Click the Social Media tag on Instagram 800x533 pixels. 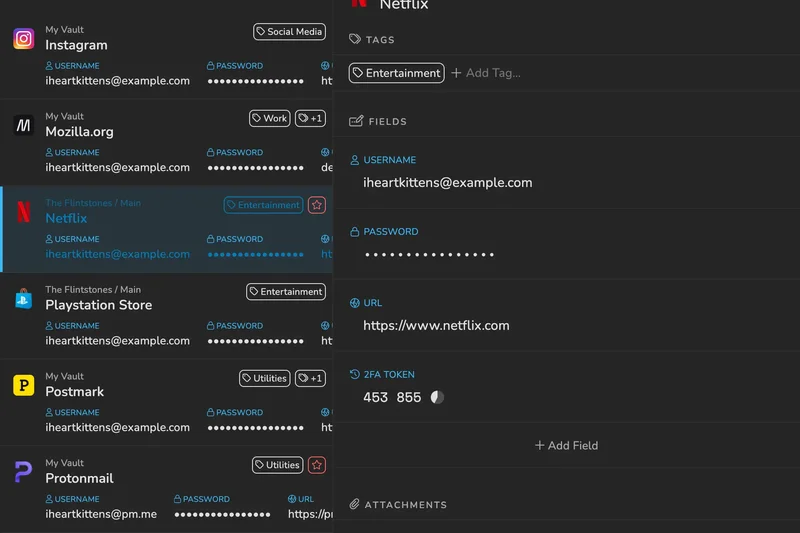289,32
